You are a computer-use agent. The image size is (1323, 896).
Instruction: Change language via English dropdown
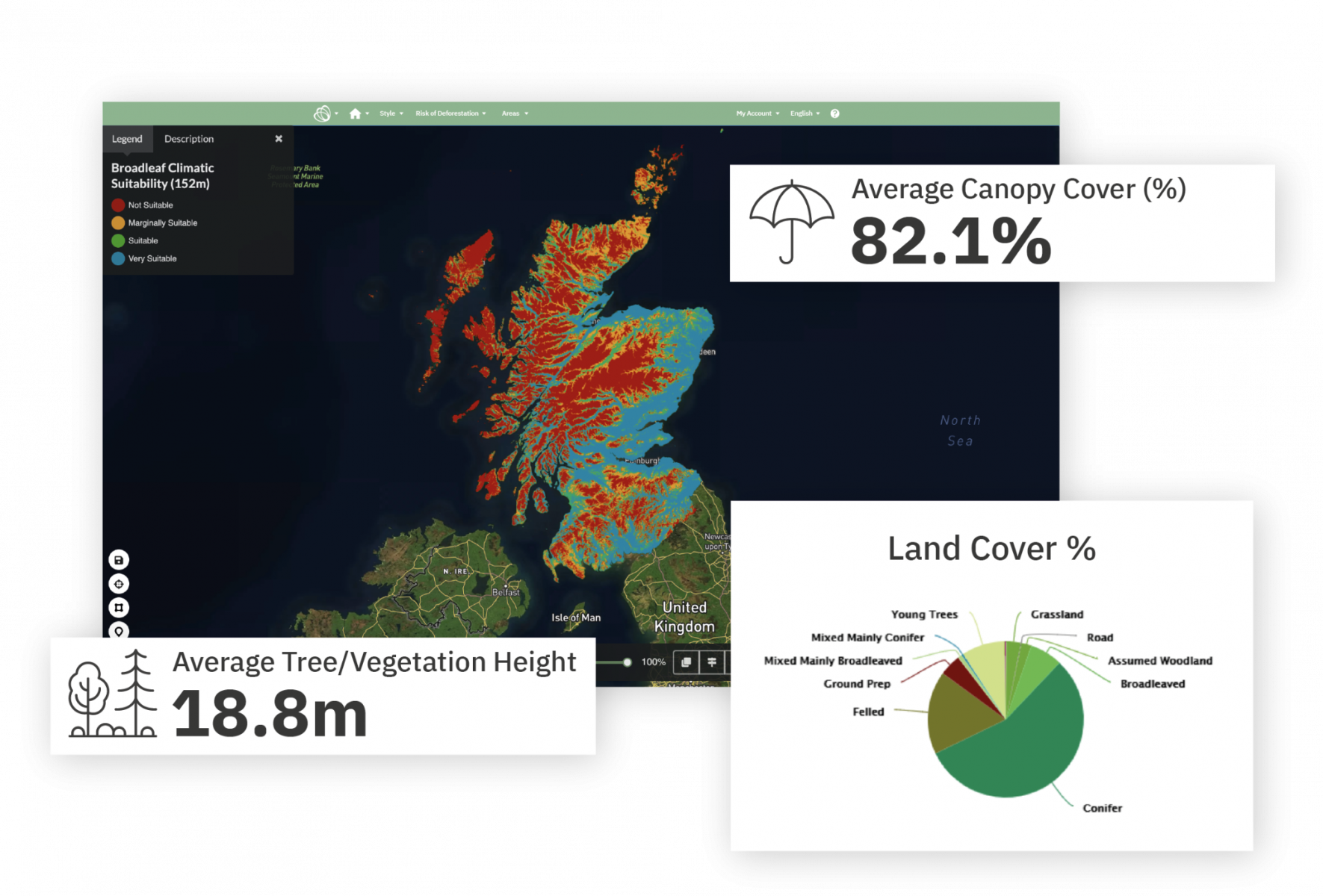point(805,113)
